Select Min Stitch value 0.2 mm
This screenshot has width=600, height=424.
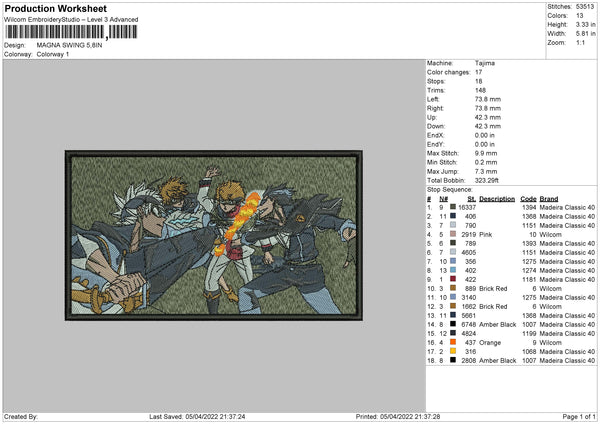486,162
